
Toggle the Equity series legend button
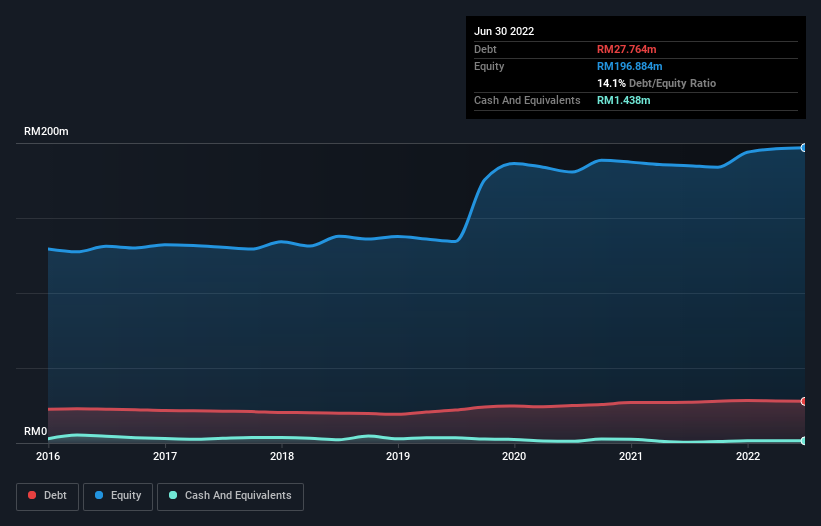tap(118, 496)
